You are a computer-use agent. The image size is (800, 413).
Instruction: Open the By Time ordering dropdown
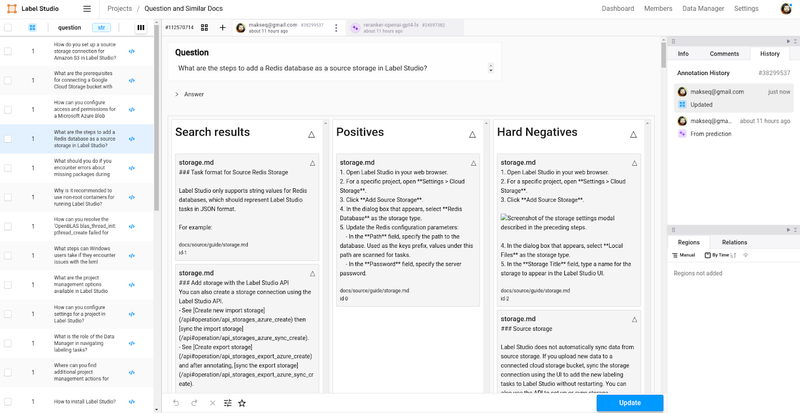coord(717,255)
